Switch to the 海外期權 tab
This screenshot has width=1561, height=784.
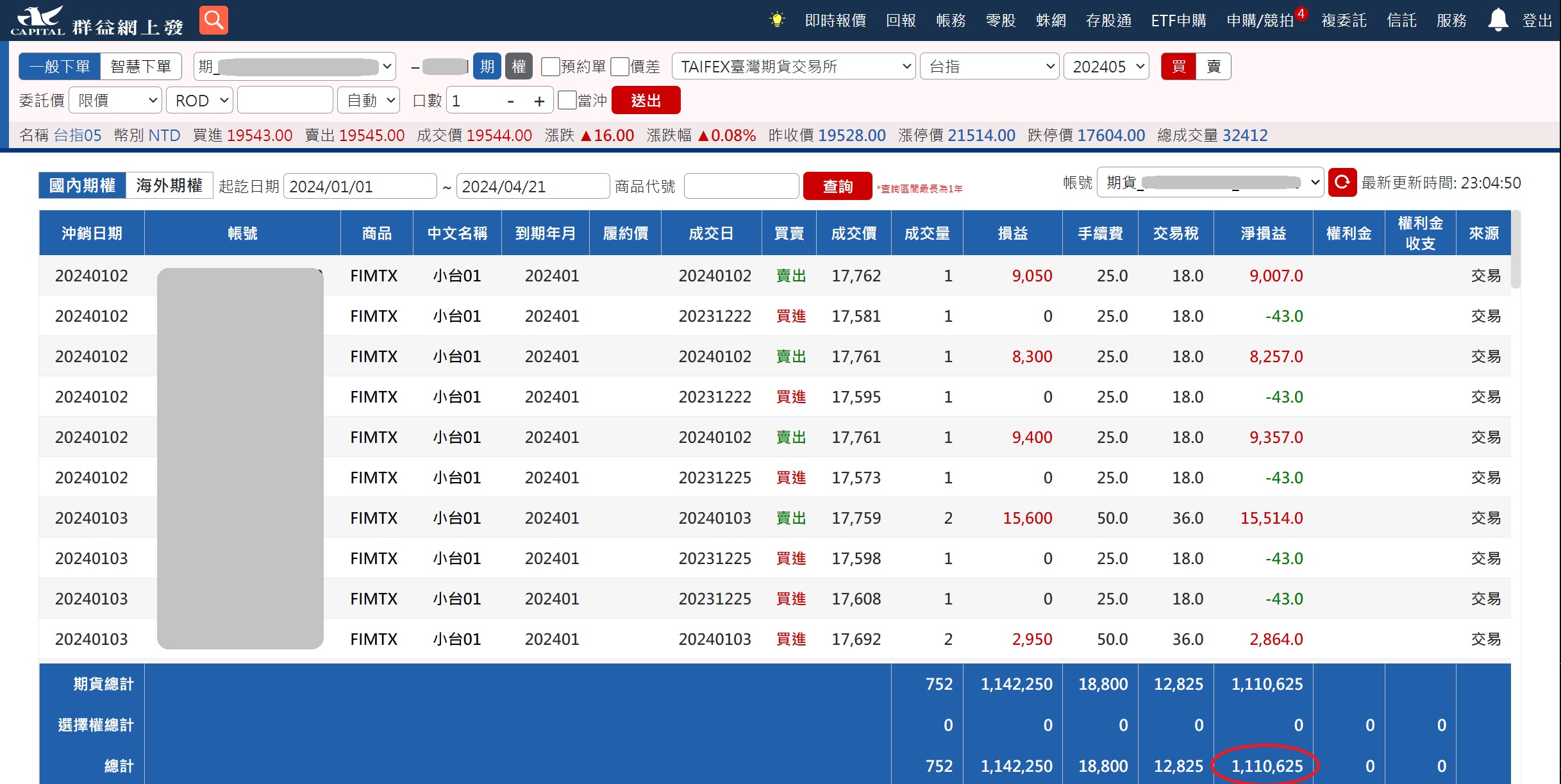(x=169, y=186)
